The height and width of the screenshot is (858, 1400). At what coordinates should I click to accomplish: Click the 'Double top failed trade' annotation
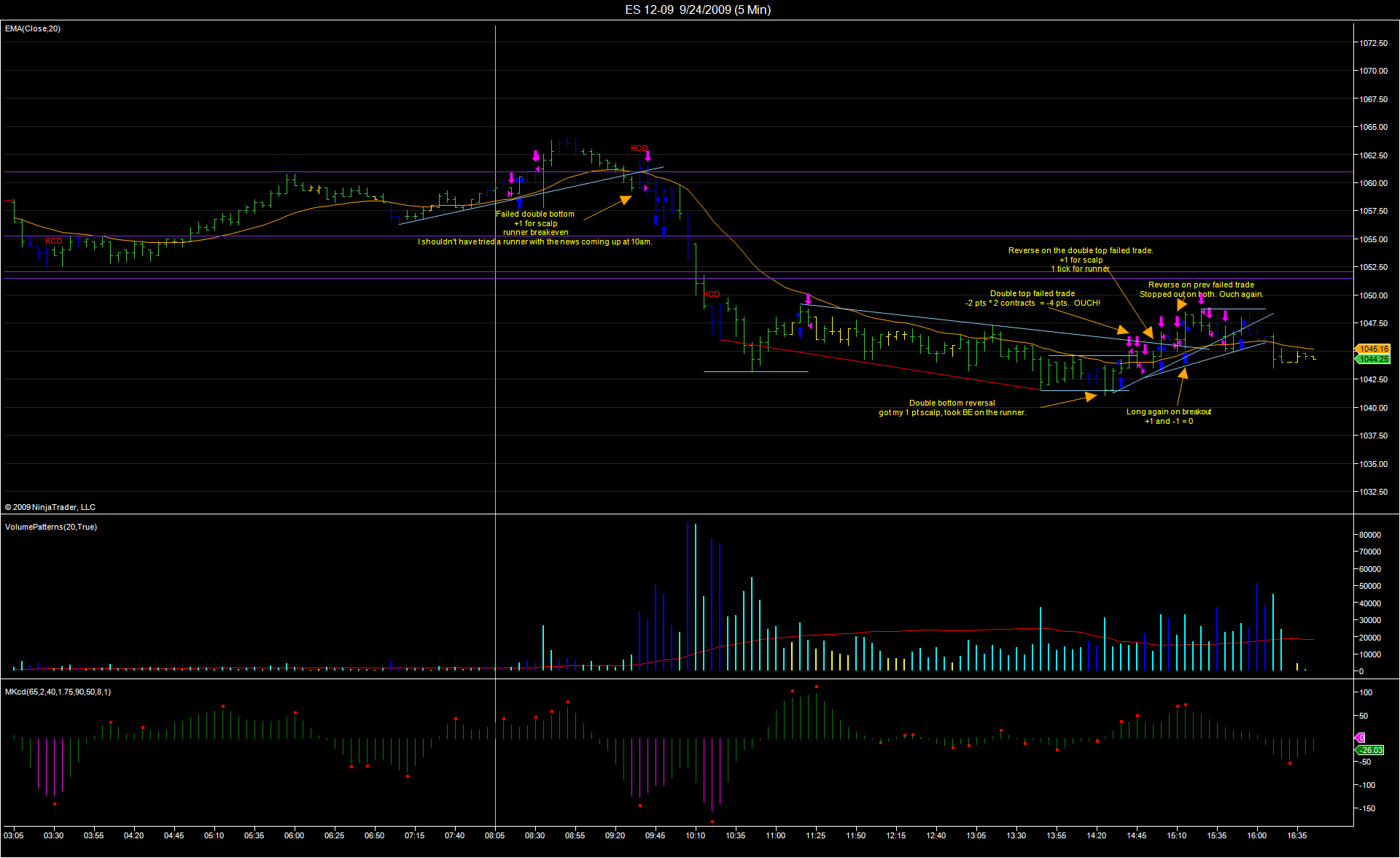tap(1032, 293)
